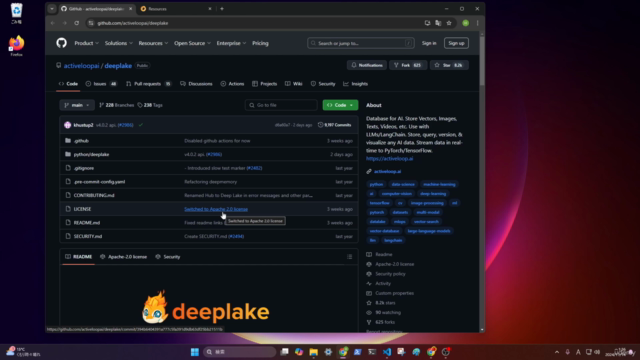Open the commits history link
The height and width of the screenshot is (360, 640).
[x=335, y=125]
